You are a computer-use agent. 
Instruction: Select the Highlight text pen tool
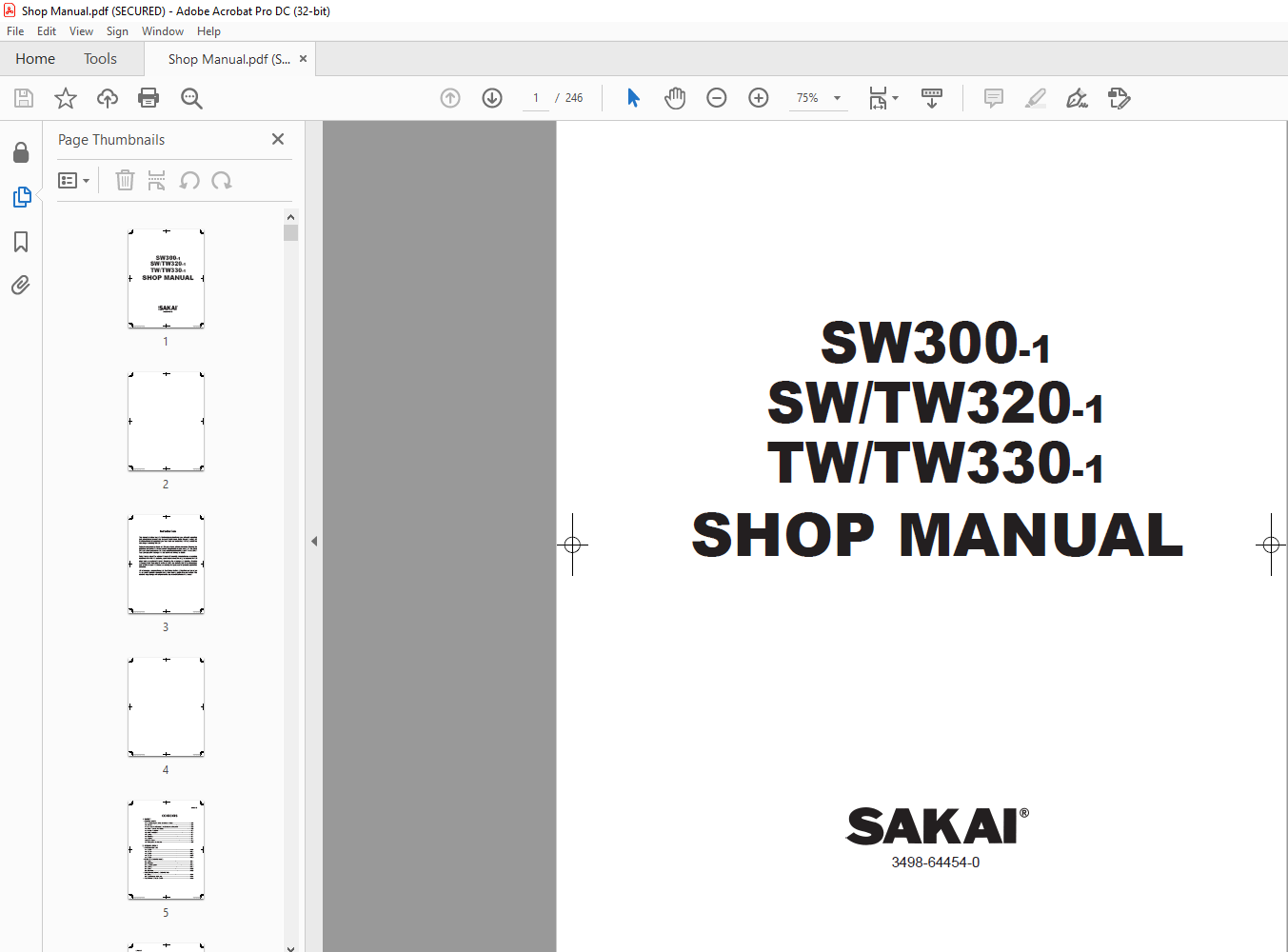coord(1036,98)
